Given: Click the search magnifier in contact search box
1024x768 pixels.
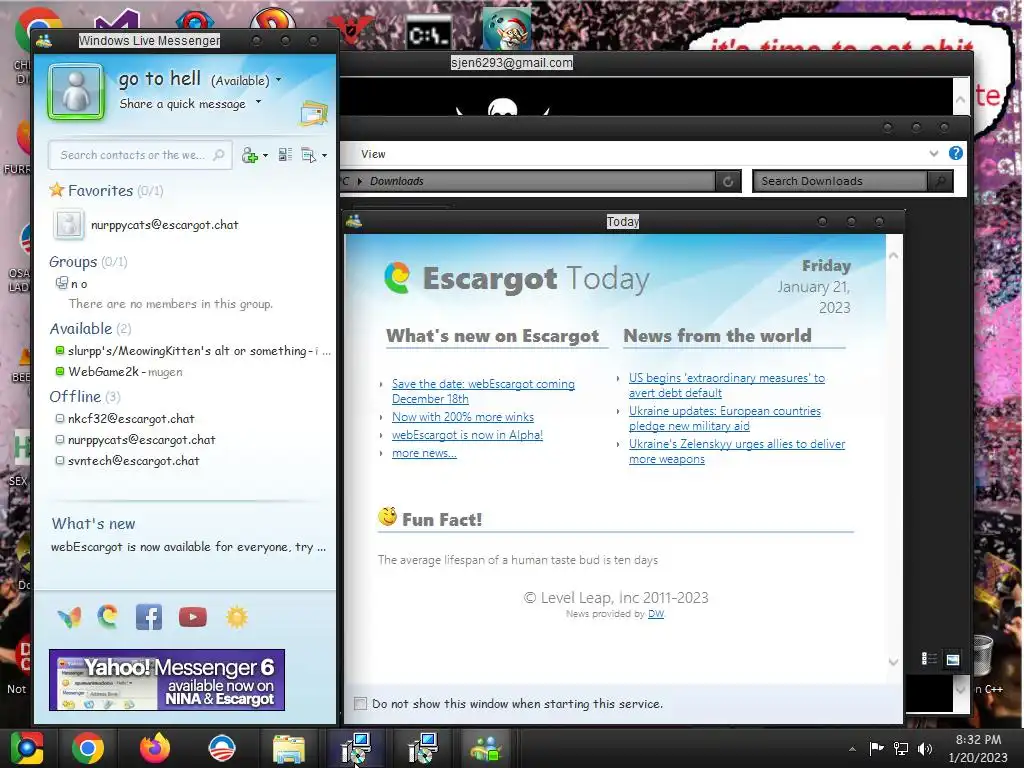Looking at the screenshot, I should [x=219, y=155].
